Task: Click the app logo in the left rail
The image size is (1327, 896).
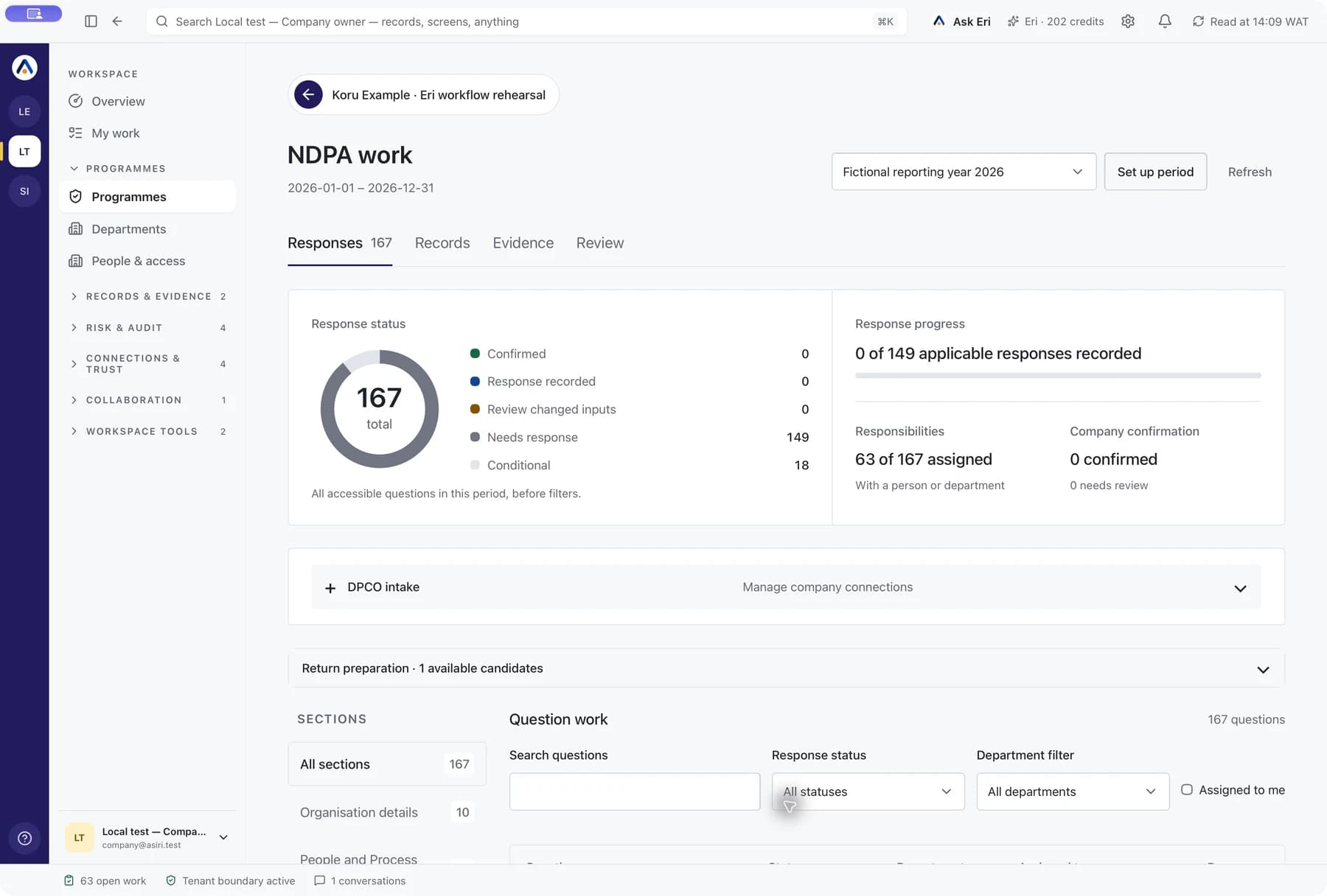Action: (x=24, y=68)
